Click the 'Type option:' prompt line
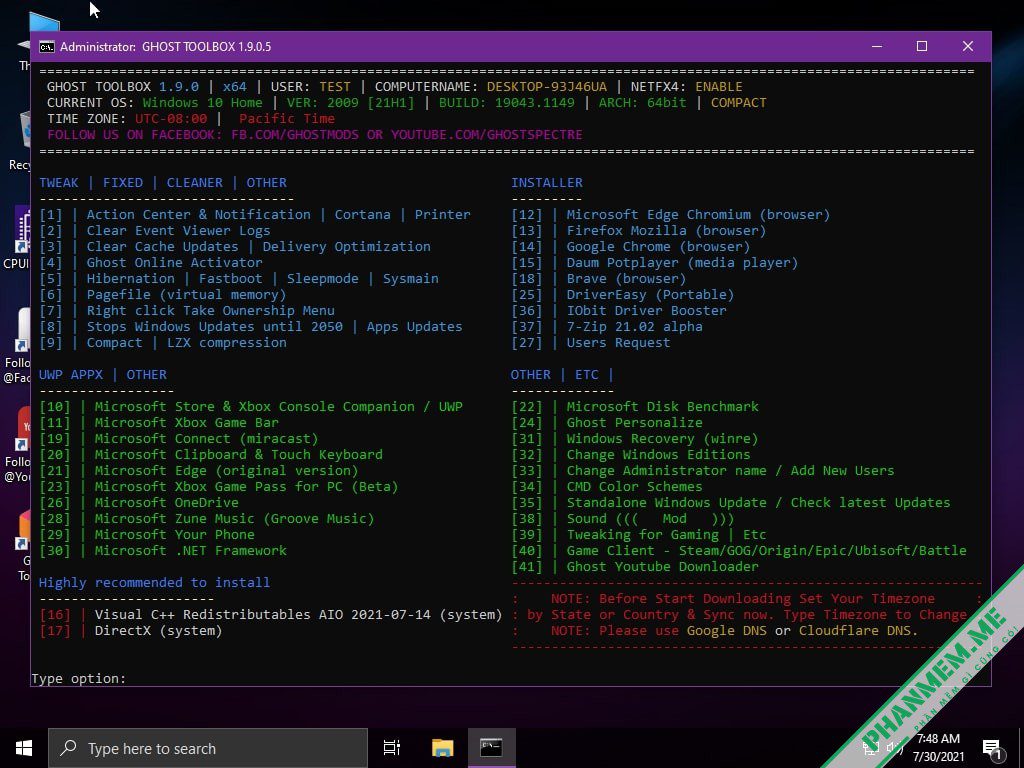This screenshot has height=768, width=1024. tap(78, 679)
